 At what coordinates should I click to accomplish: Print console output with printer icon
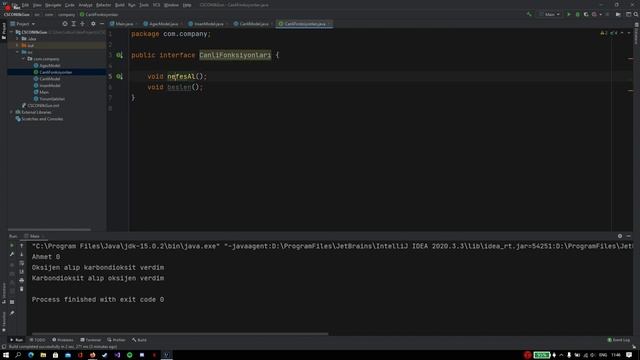[x=22, y=280]
